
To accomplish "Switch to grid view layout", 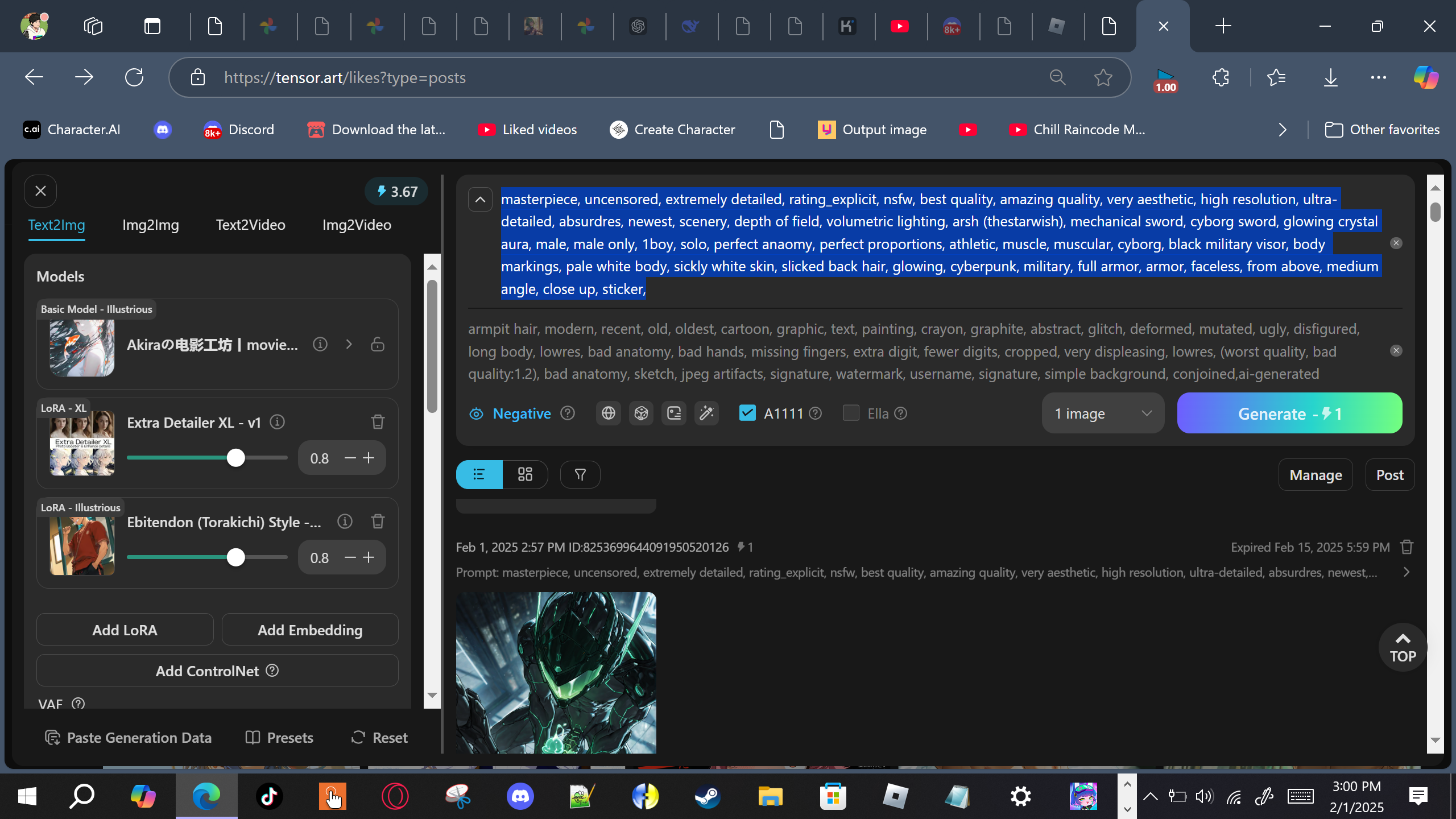I will click(x=525, y=474).
